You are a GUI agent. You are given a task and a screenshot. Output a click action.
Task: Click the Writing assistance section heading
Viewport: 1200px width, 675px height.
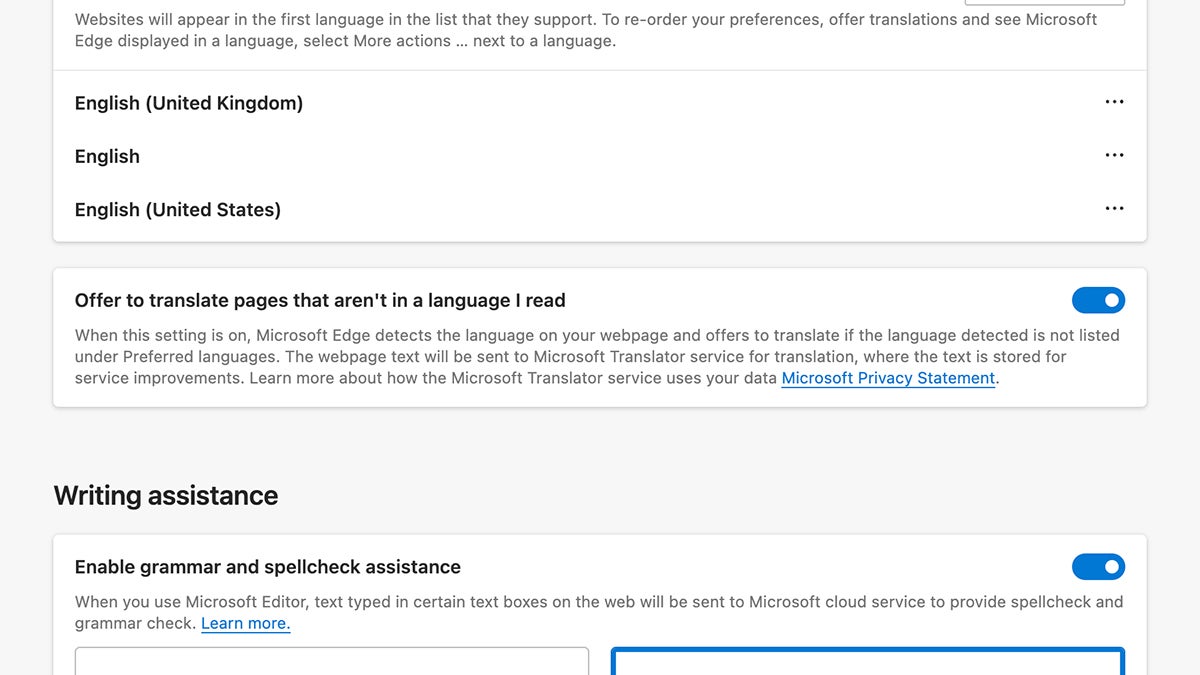coord(166,495)
